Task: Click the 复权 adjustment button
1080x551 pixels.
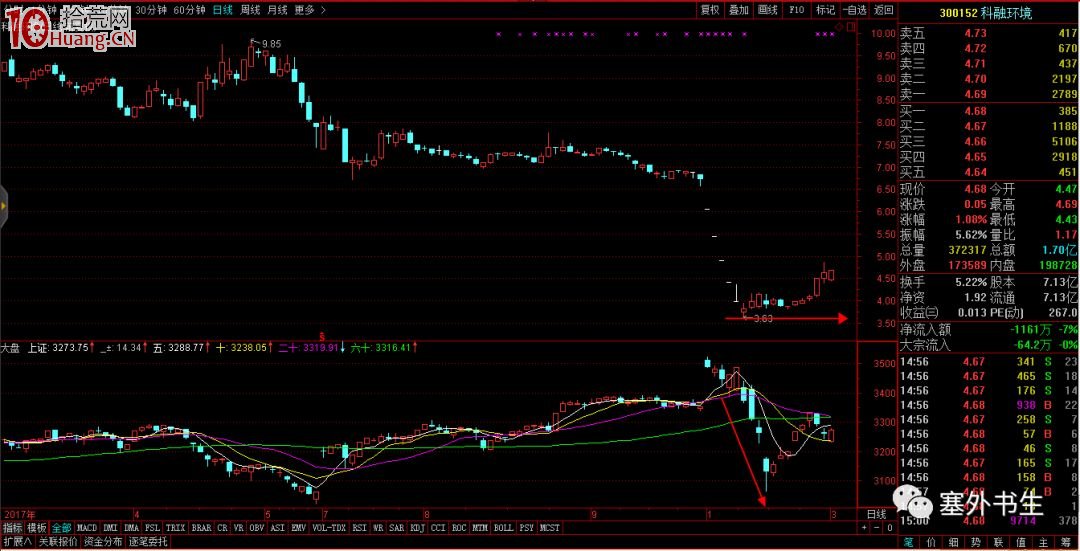Action: pyautogui.click(x=710, y=10)
